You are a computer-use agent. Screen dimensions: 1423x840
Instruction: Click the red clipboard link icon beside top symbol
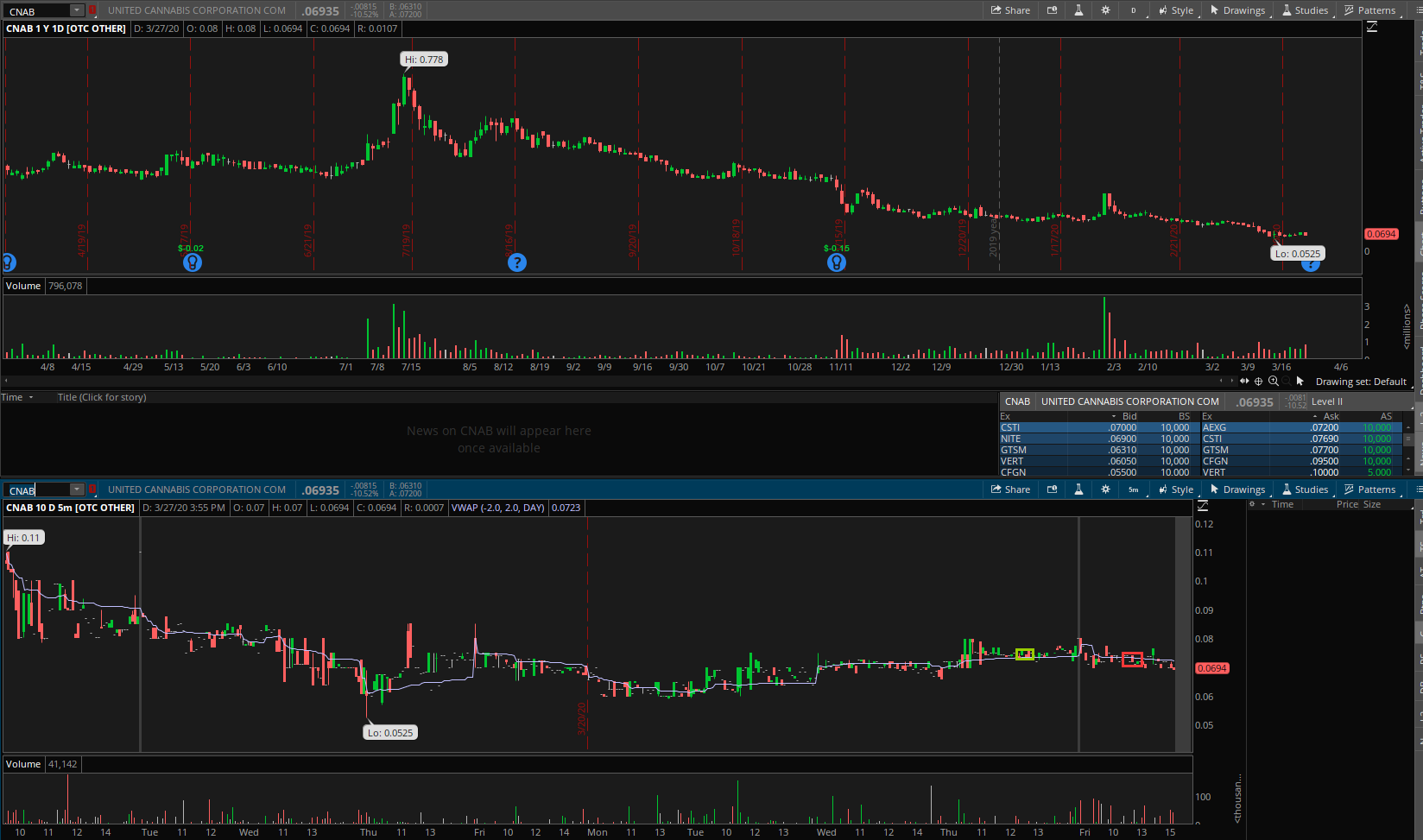[92, 10]
